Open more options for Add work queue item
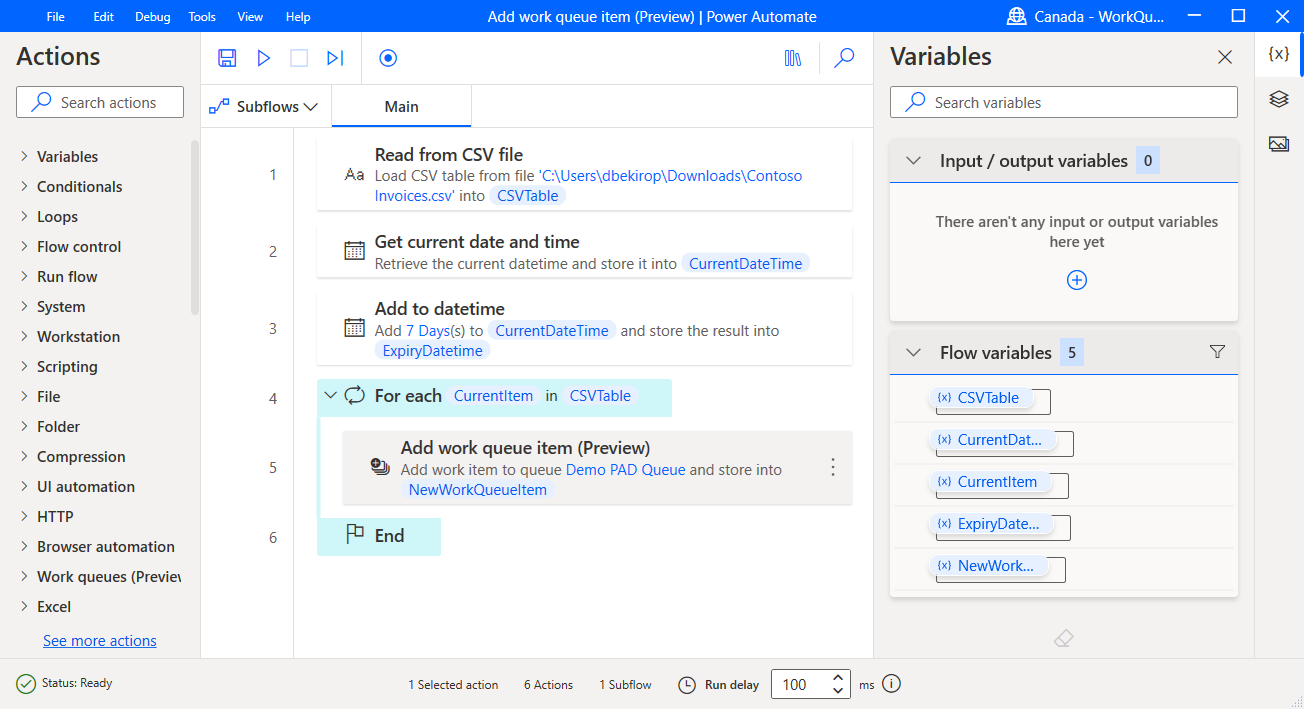The image size is (1304, 709). 832,467
